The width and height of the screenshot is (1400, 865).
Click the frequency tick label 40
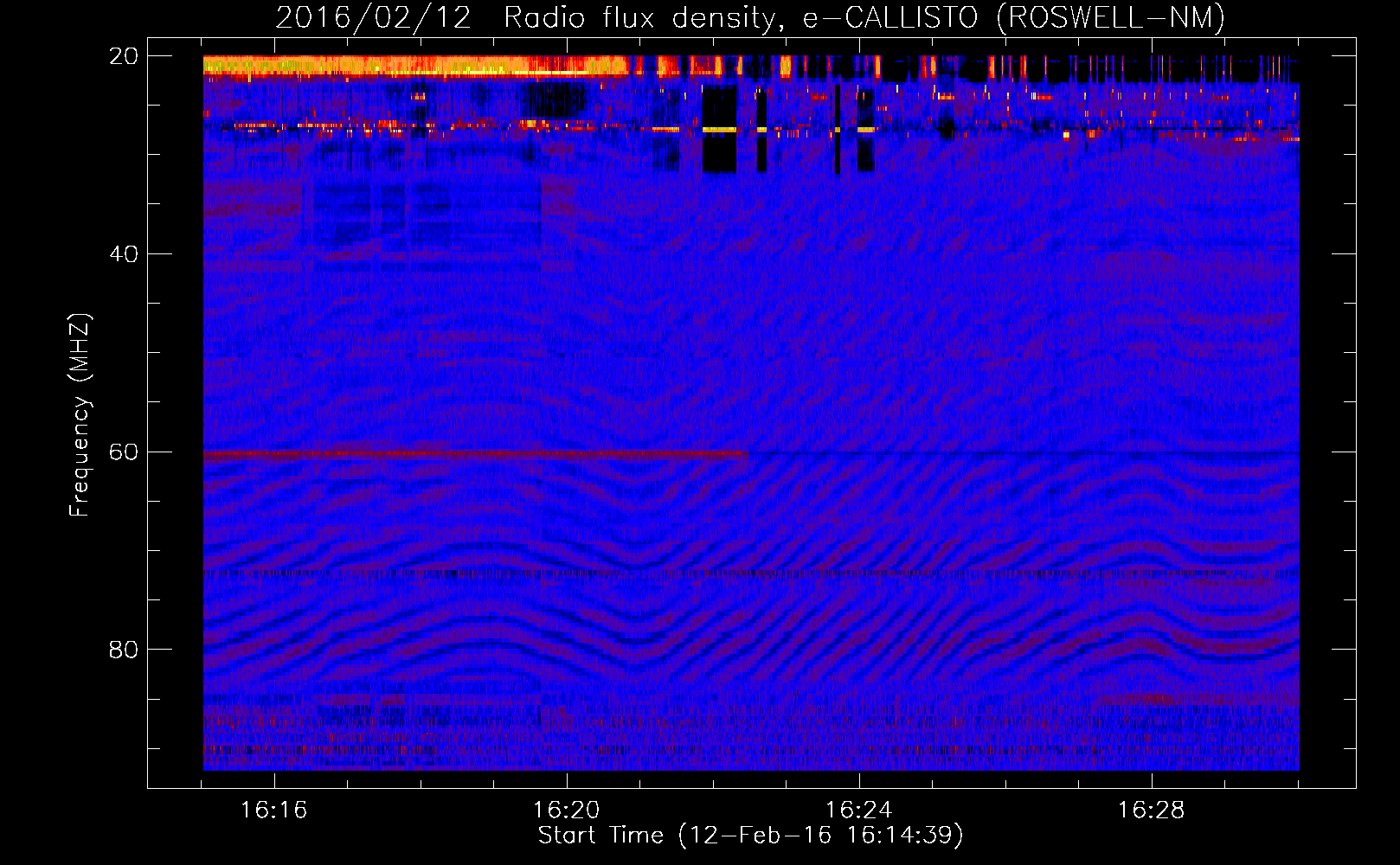[124, 254]
